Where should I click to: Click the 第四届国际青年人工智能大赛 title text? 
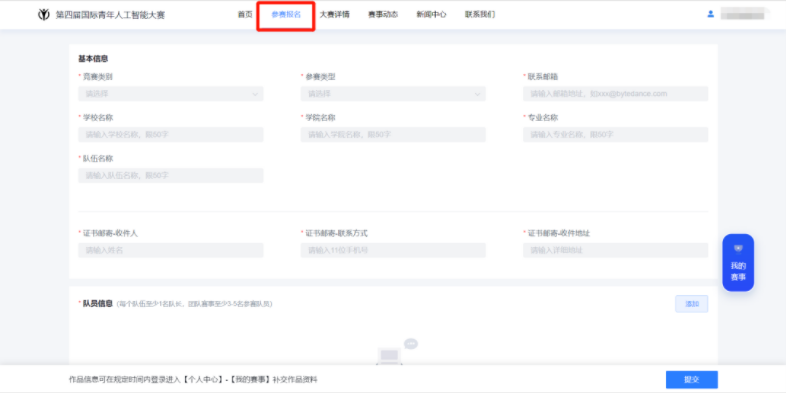pos(110,15)
